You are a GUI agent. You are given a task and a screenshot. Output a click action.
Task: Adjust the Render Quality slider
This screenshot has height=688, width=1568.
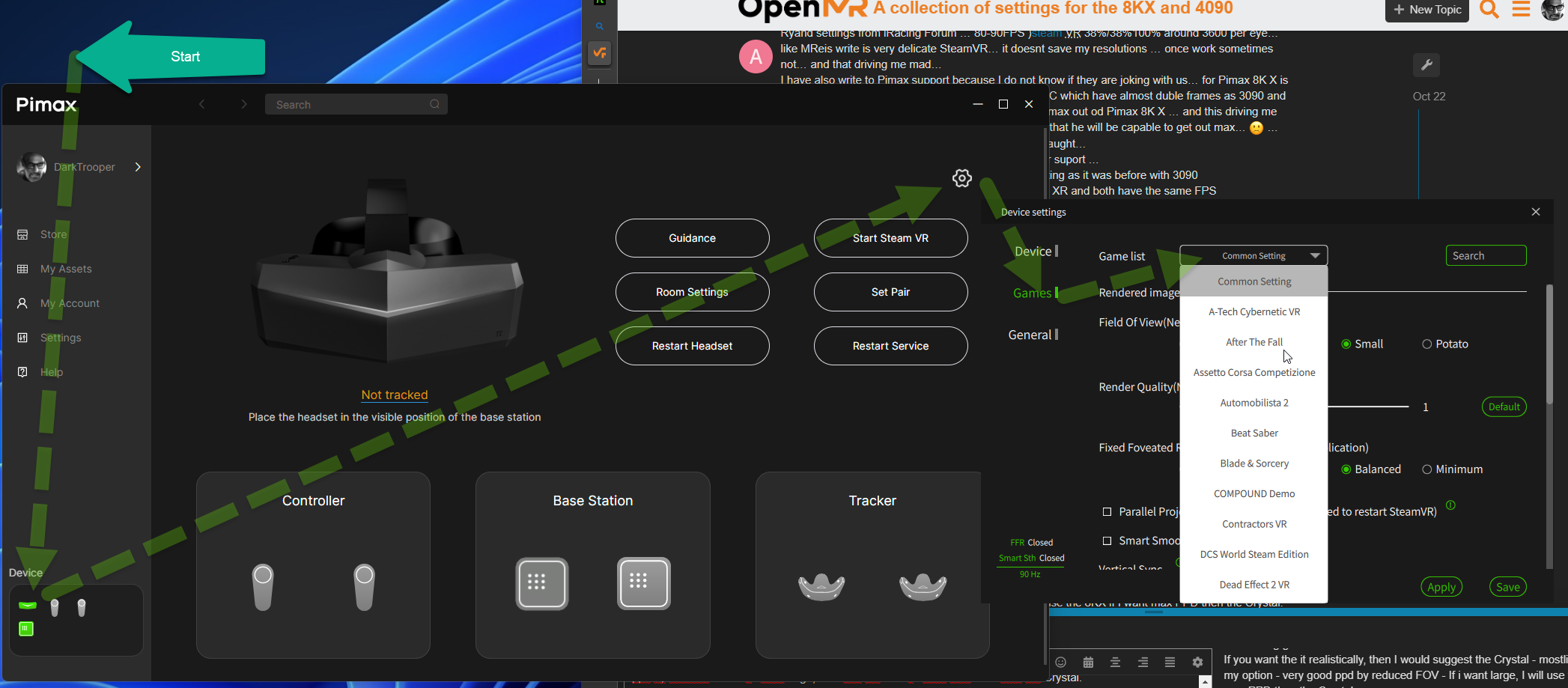(1369, 407)
